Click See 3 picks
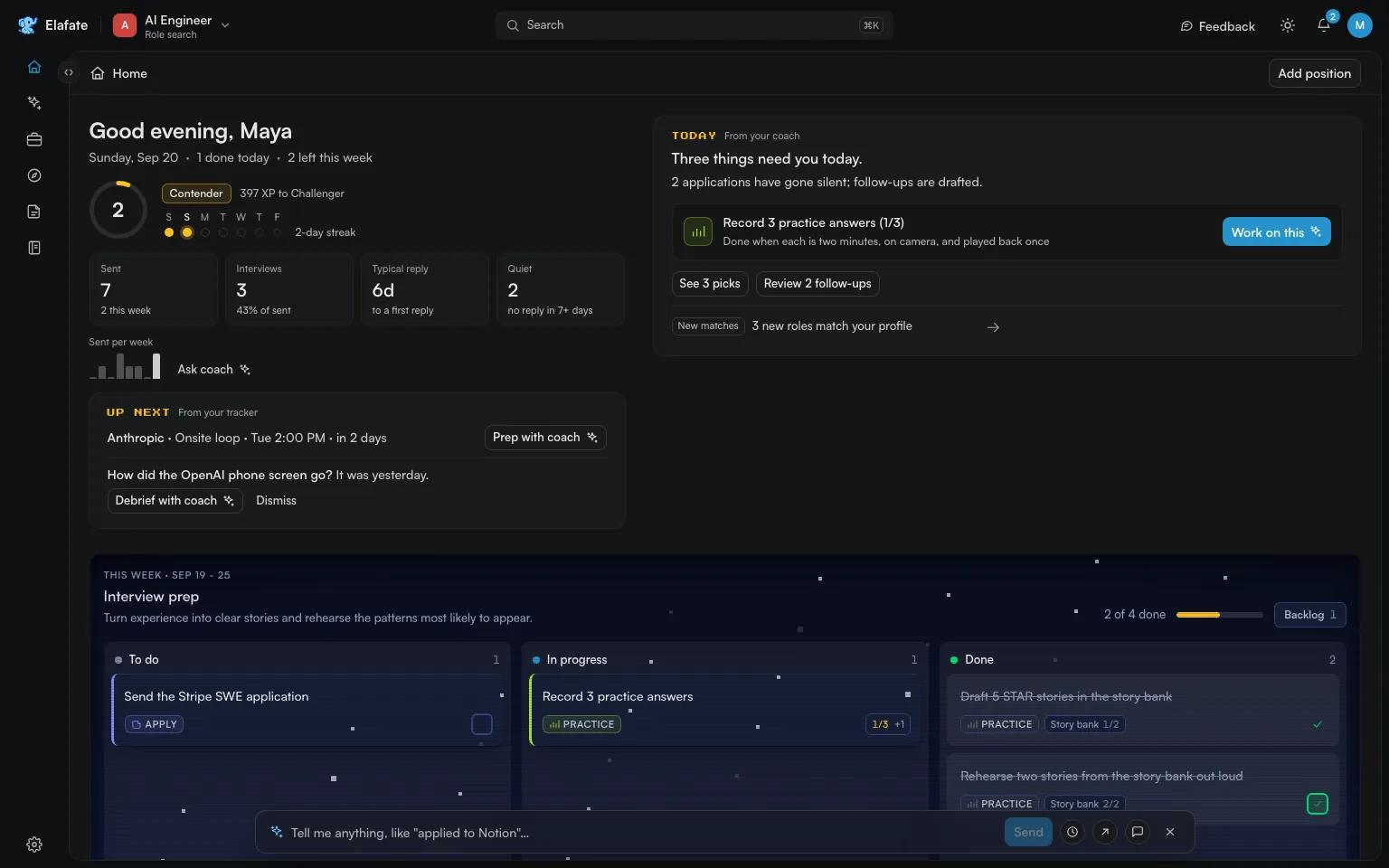The width and height of the screenshot is (1389, 868). [x=710, y=284]
